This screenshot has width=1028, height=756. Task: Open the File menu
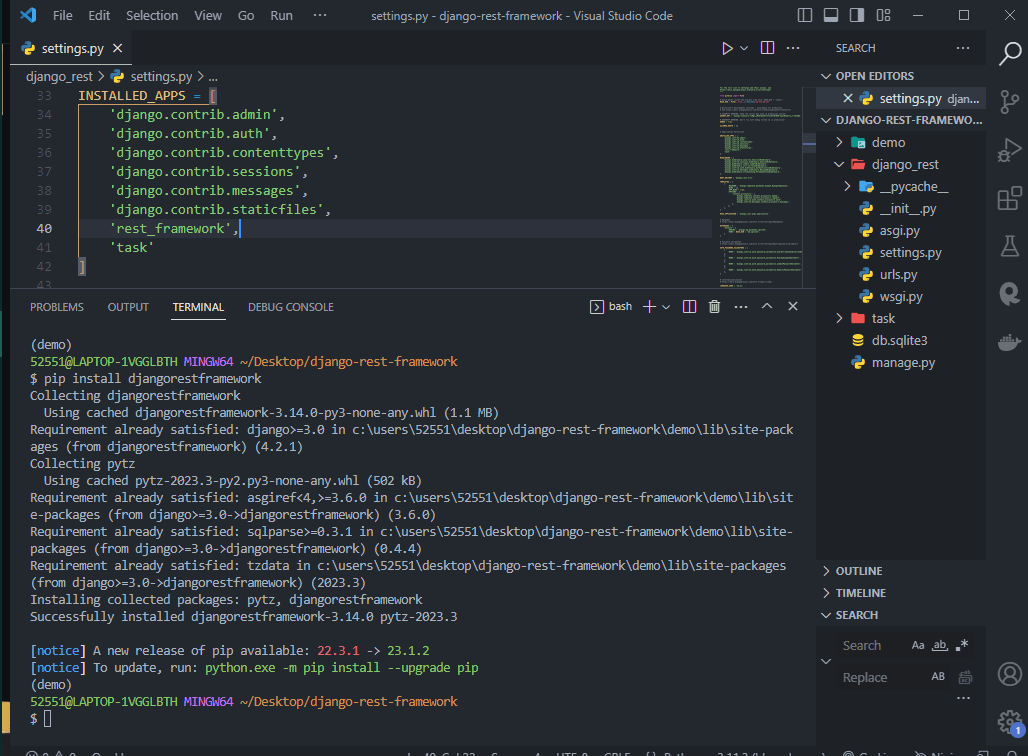point(62,15)
